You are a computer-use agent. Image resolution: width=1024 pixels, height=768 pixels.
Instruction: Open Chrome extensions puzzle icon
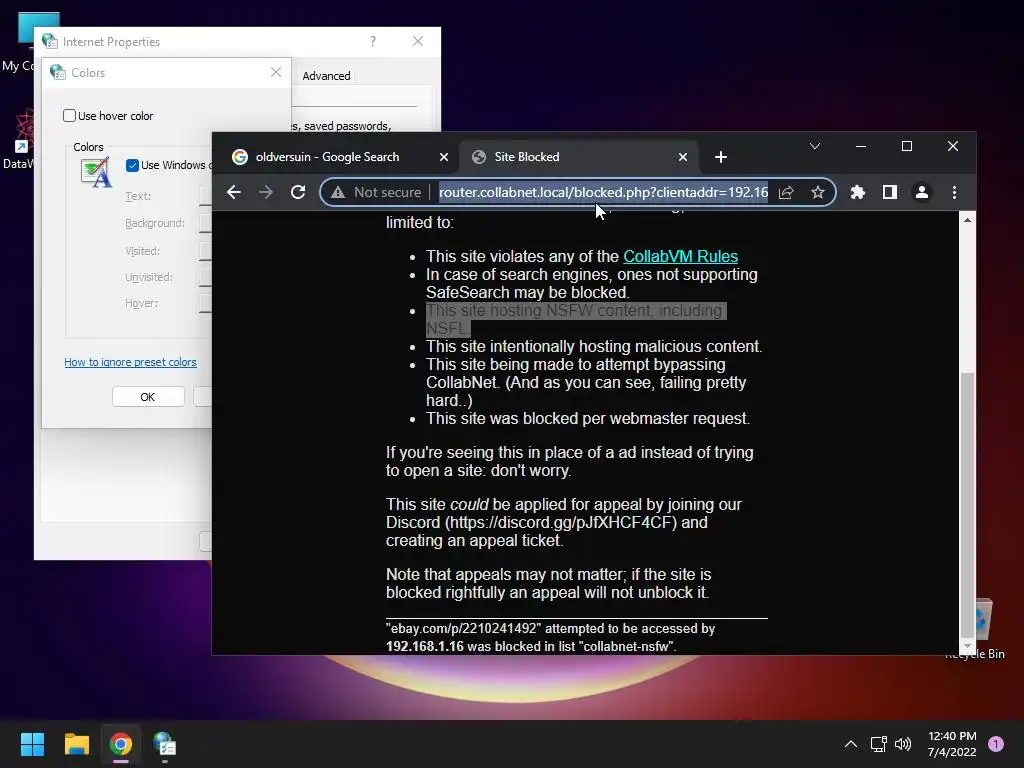coord(857,192)
